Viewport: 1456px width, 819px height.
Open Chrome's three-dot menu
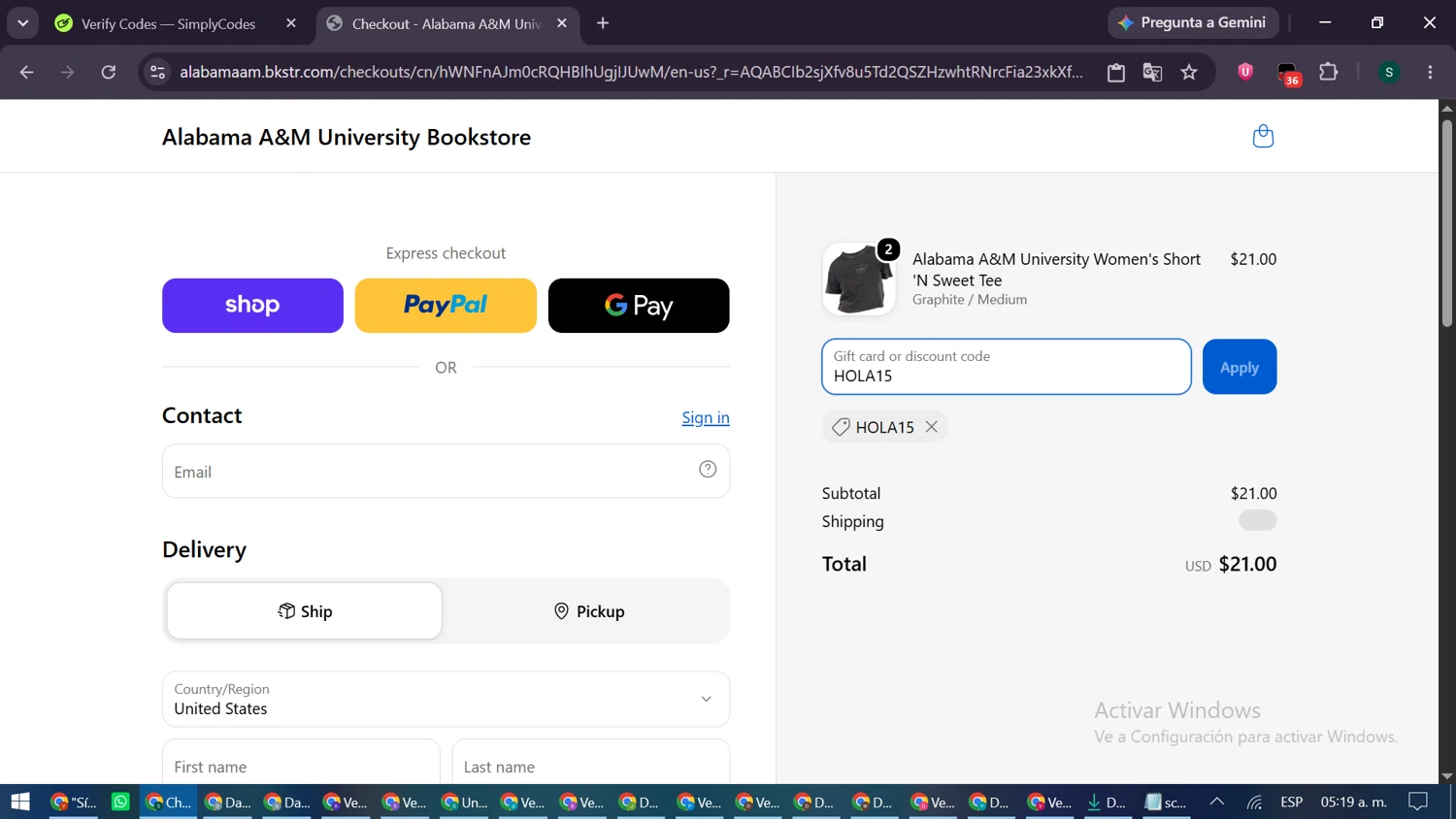pos(1430,72)
